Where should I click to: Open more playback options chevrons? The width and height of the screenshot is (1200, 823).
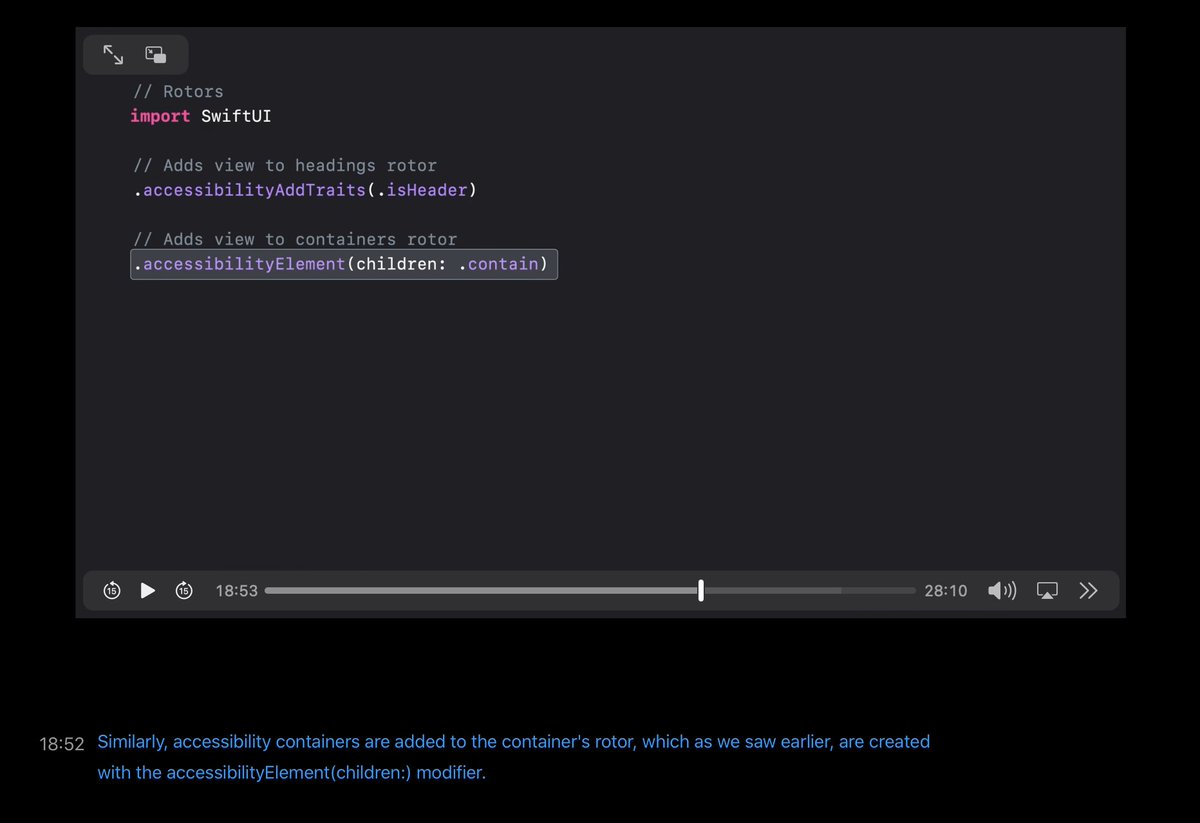[x=1089, y=591]
